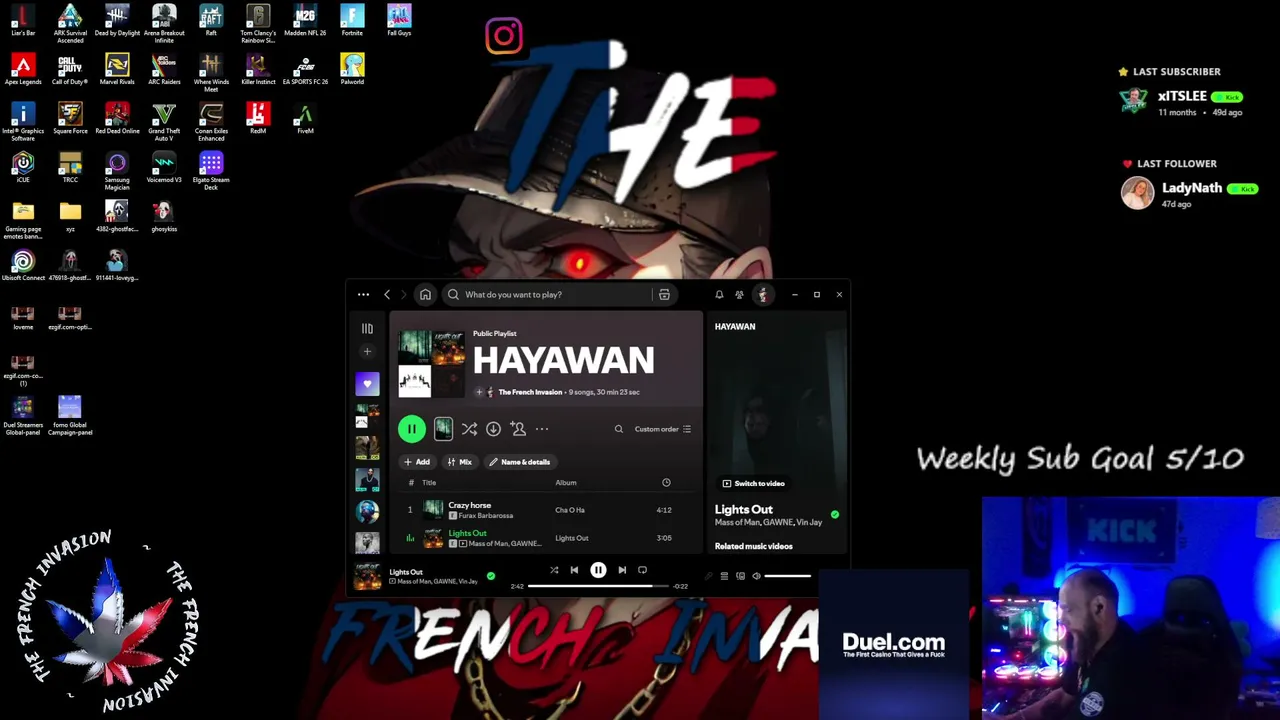This screenshot has height=720, width=1280.
Task: Invite collaborators to the playlist
Action: [518, 429]
